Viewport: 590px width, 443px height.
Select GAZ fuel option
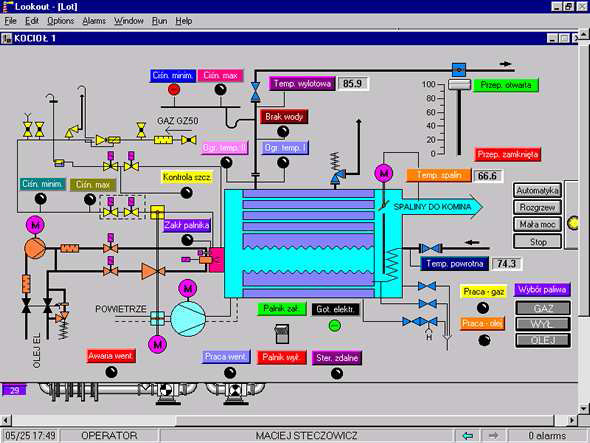[x=543, y=308]
